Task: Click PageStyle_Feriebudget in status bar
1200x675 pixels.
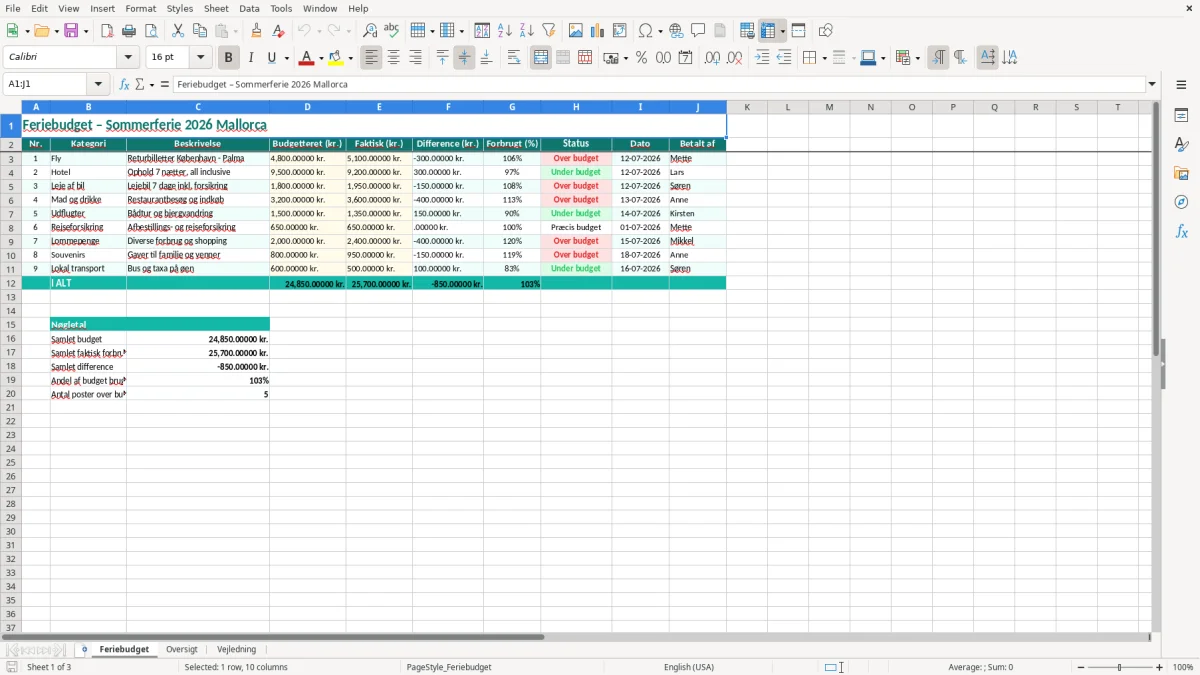Action: tap(449, 667)
